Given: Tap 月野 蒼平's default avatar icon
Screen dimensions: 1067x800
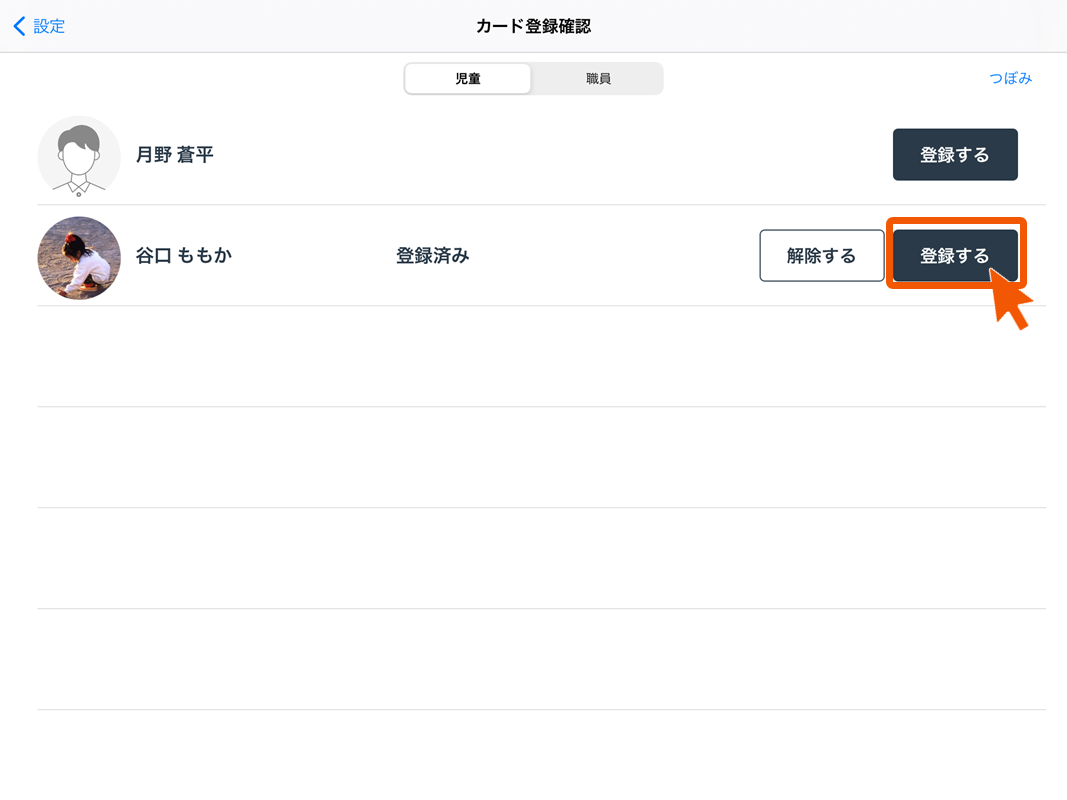Looking at the screenshot, I should 79,156.
